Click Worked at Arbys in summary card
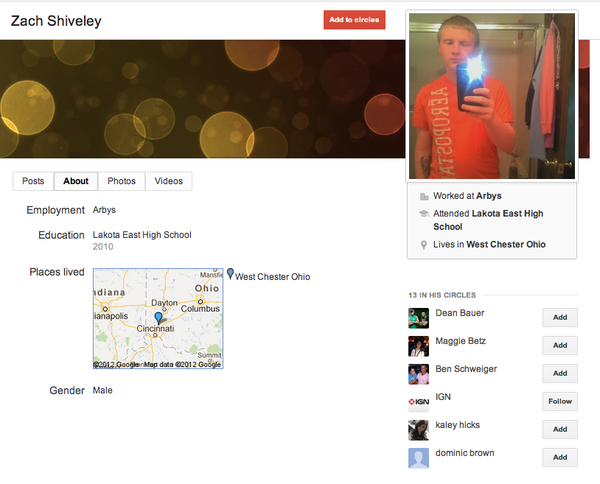This screenshot has width=600, height=484. pos(467,196)
